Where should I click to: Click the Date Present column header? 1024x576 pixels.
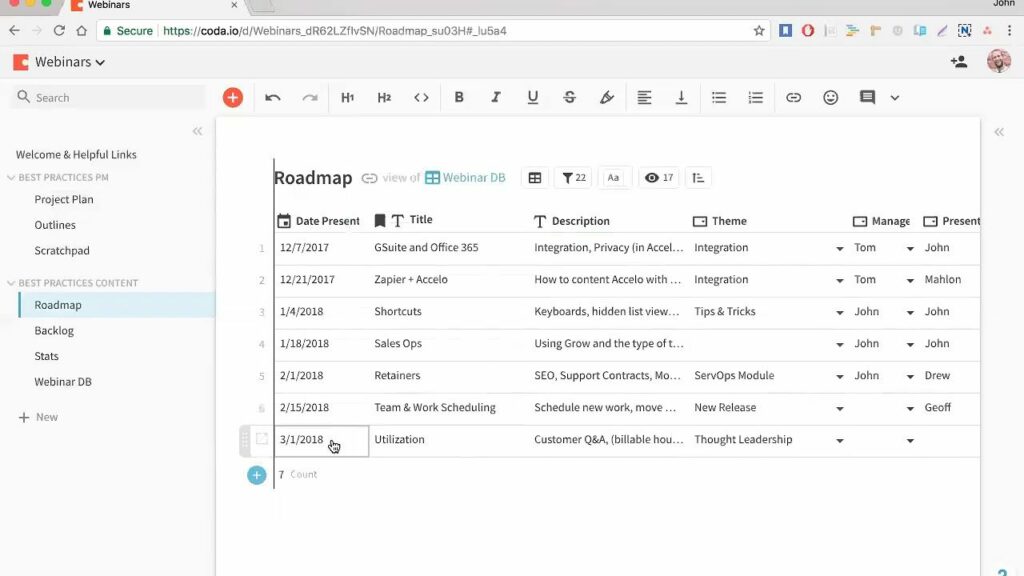(319, 221)
